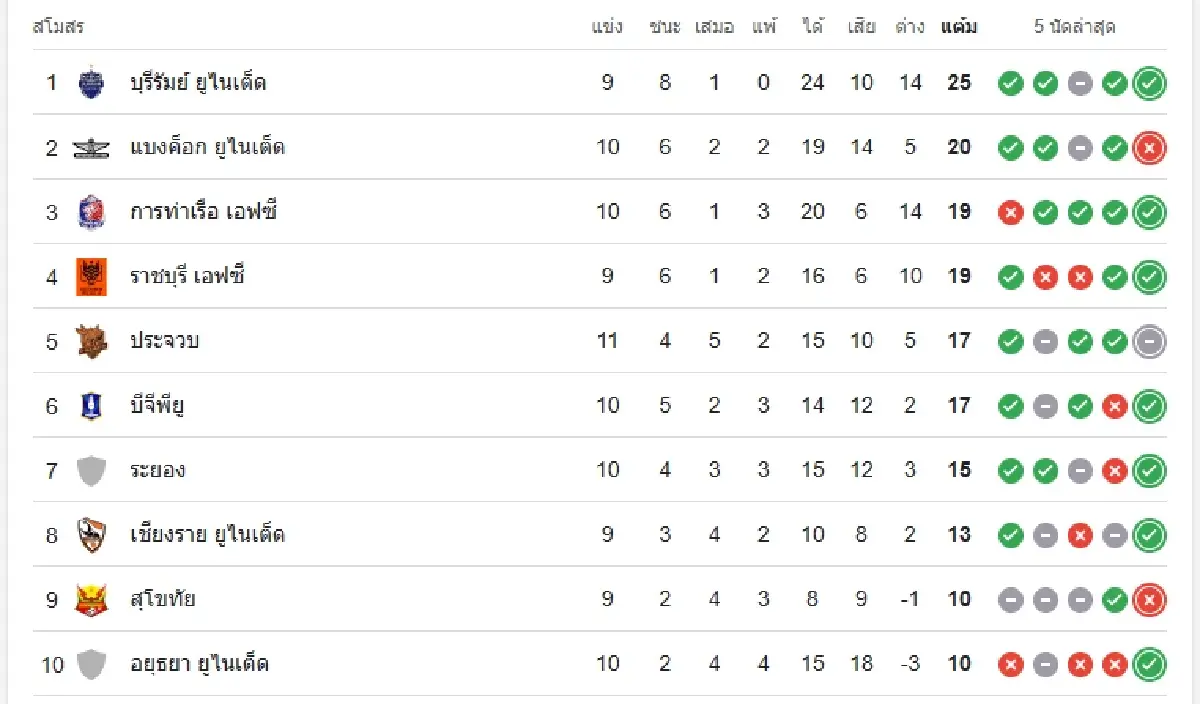
Task: Open the อยุธยา ยูไนเต็ด team link
Action: click(199, 664)
